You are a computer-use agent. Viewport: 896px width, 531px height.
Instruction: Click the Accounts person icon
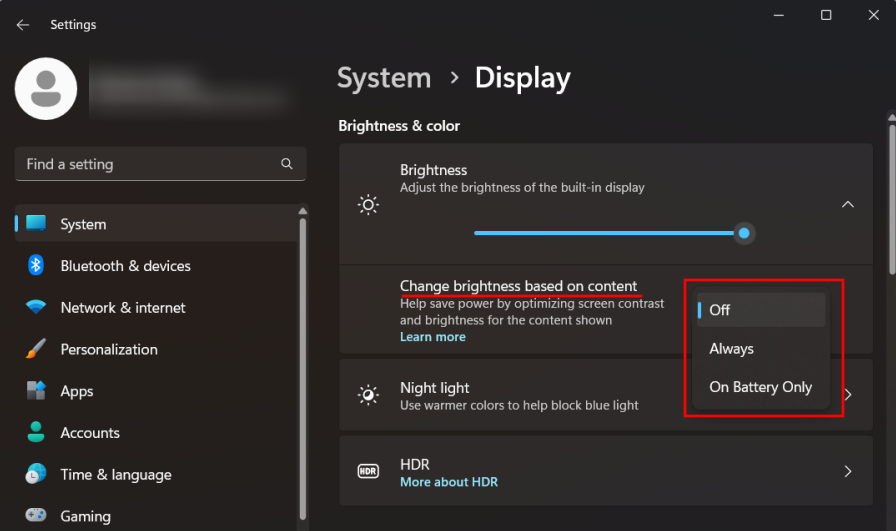(x=36, y=433)
